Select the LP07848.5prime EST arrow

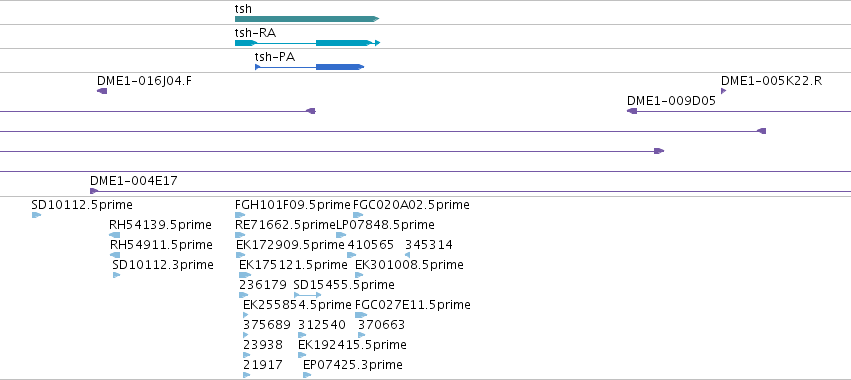341,235
